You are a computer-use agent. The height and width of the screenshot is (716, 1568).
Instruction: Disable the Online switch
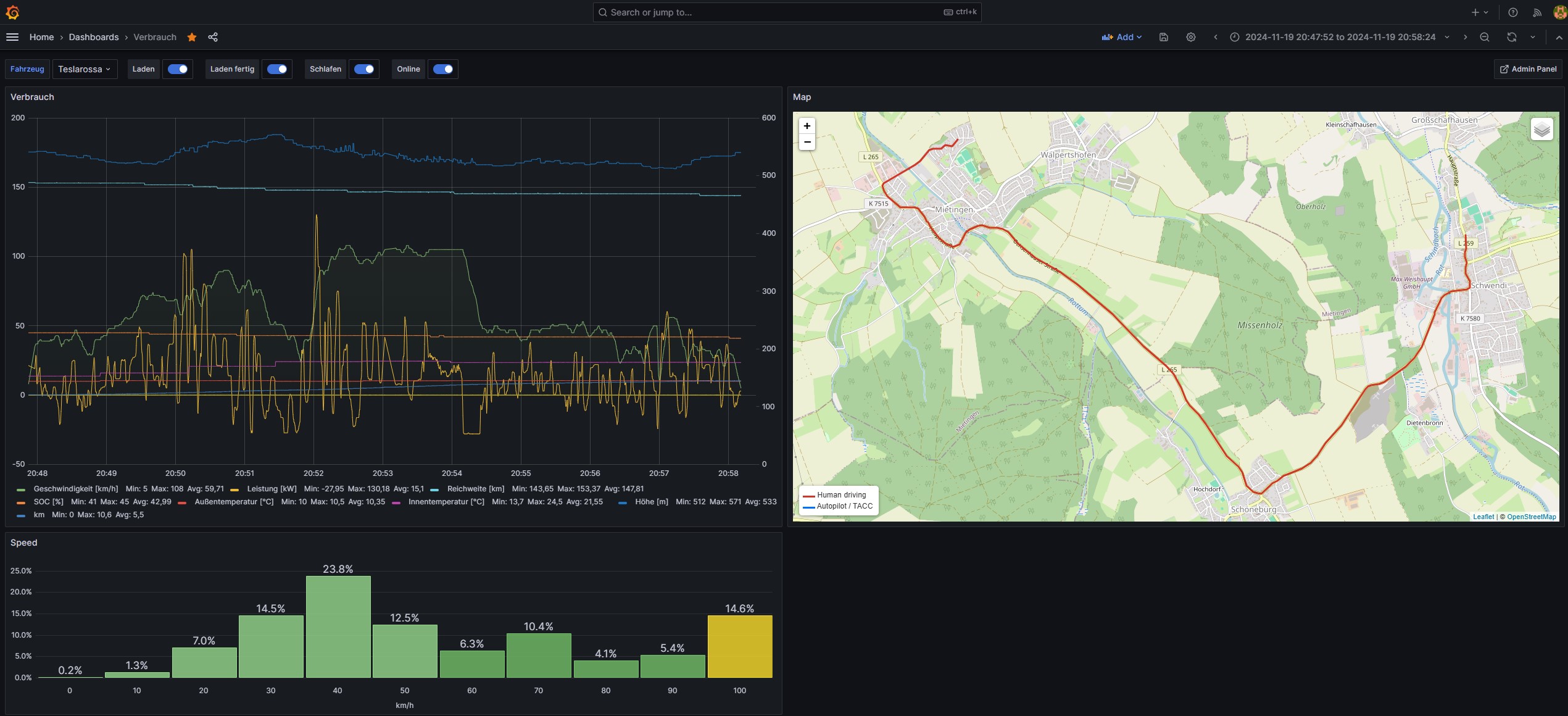(x=442, y=69)
